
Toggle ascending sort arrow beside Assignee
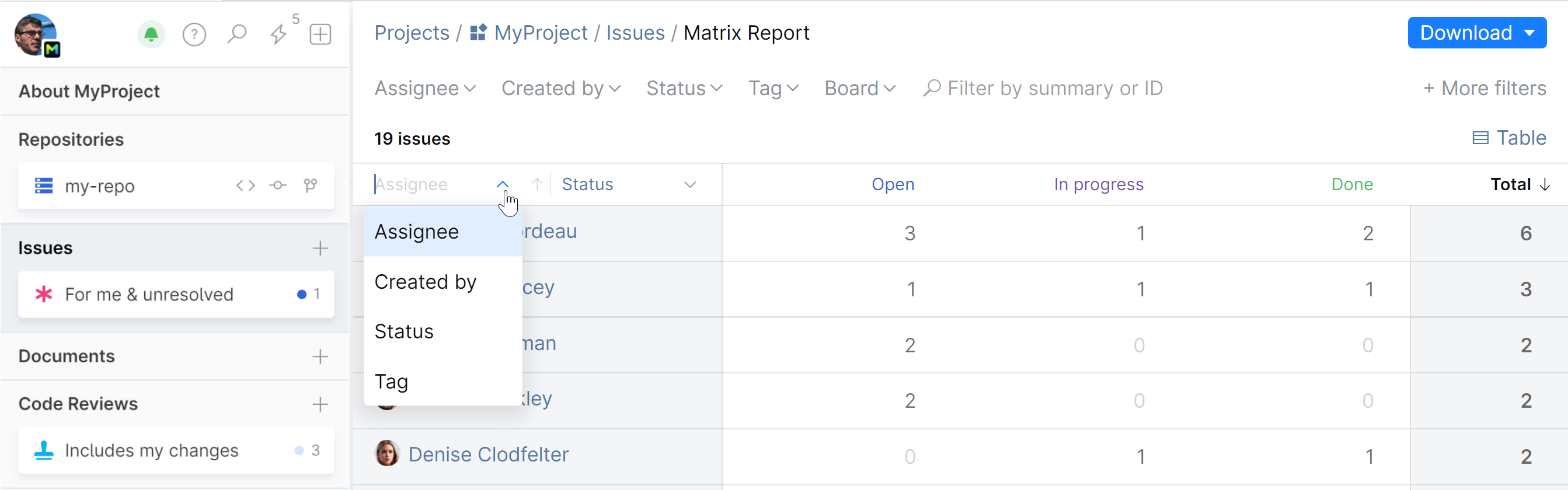pyautogui.click(x=537, y=184)
